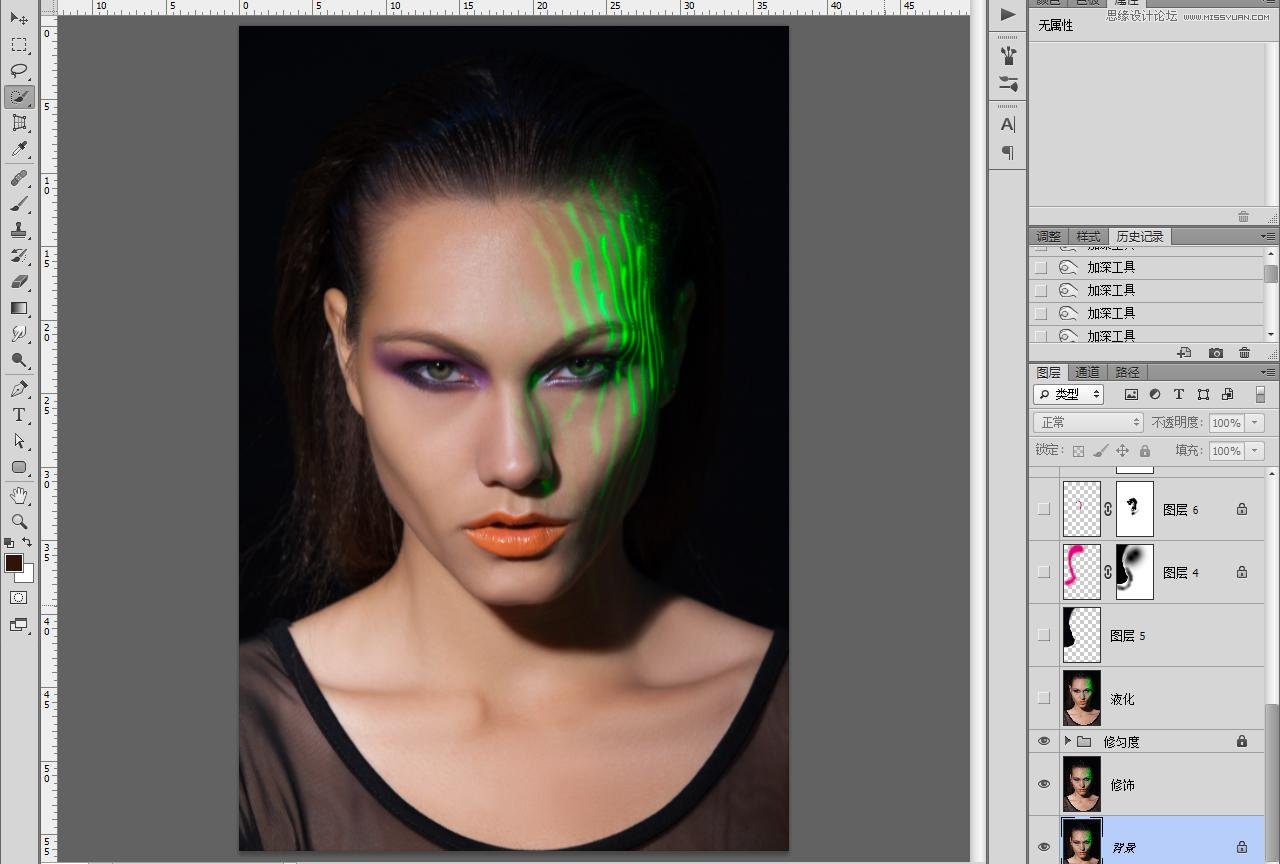The width and height of the screenshot is (1280, 864).
Task: Switch to the 样式 tab
Action: coord(1088,237)
